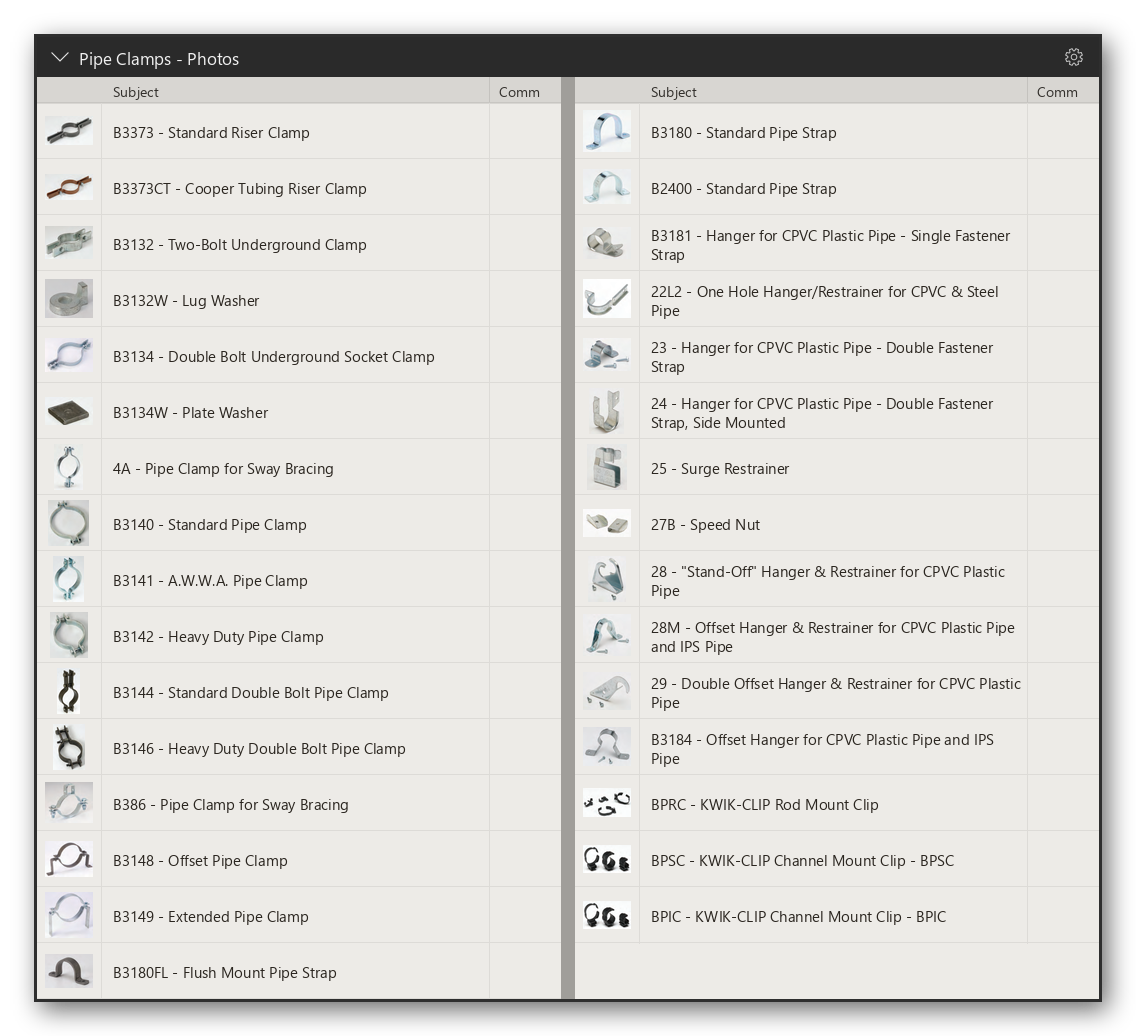The image size is (1136, 1036).
Task: Click the text 'B3134 - Double Bolt Underground Socket Clamp'
Action: [274, 357]
